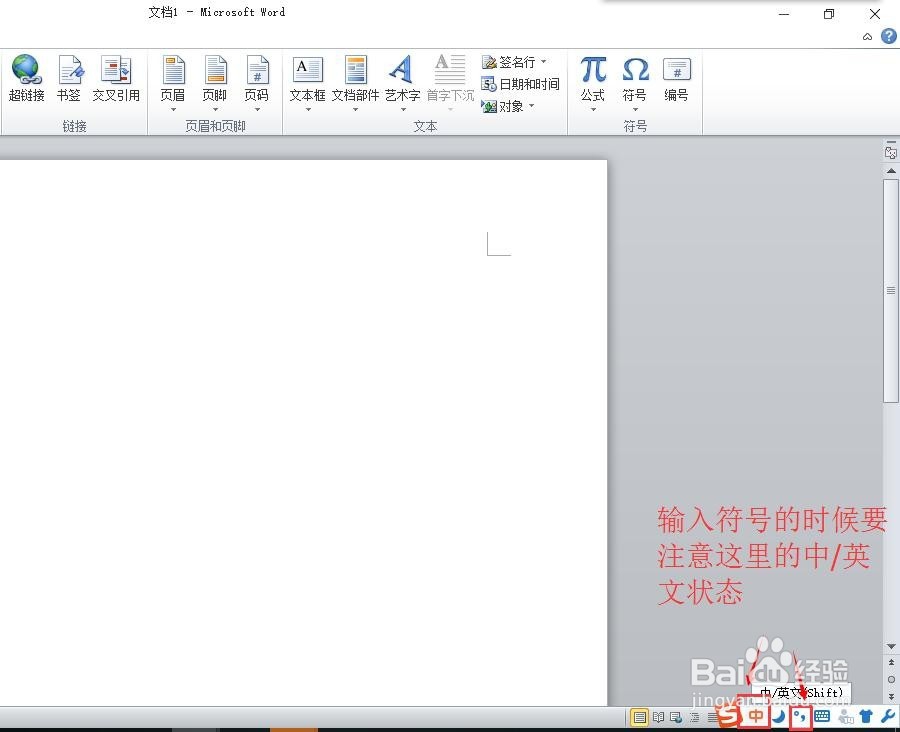This screenshot has height=732, width=900.
Task: Open header options via 页眉 button
Action: click(x=173, y=78)
